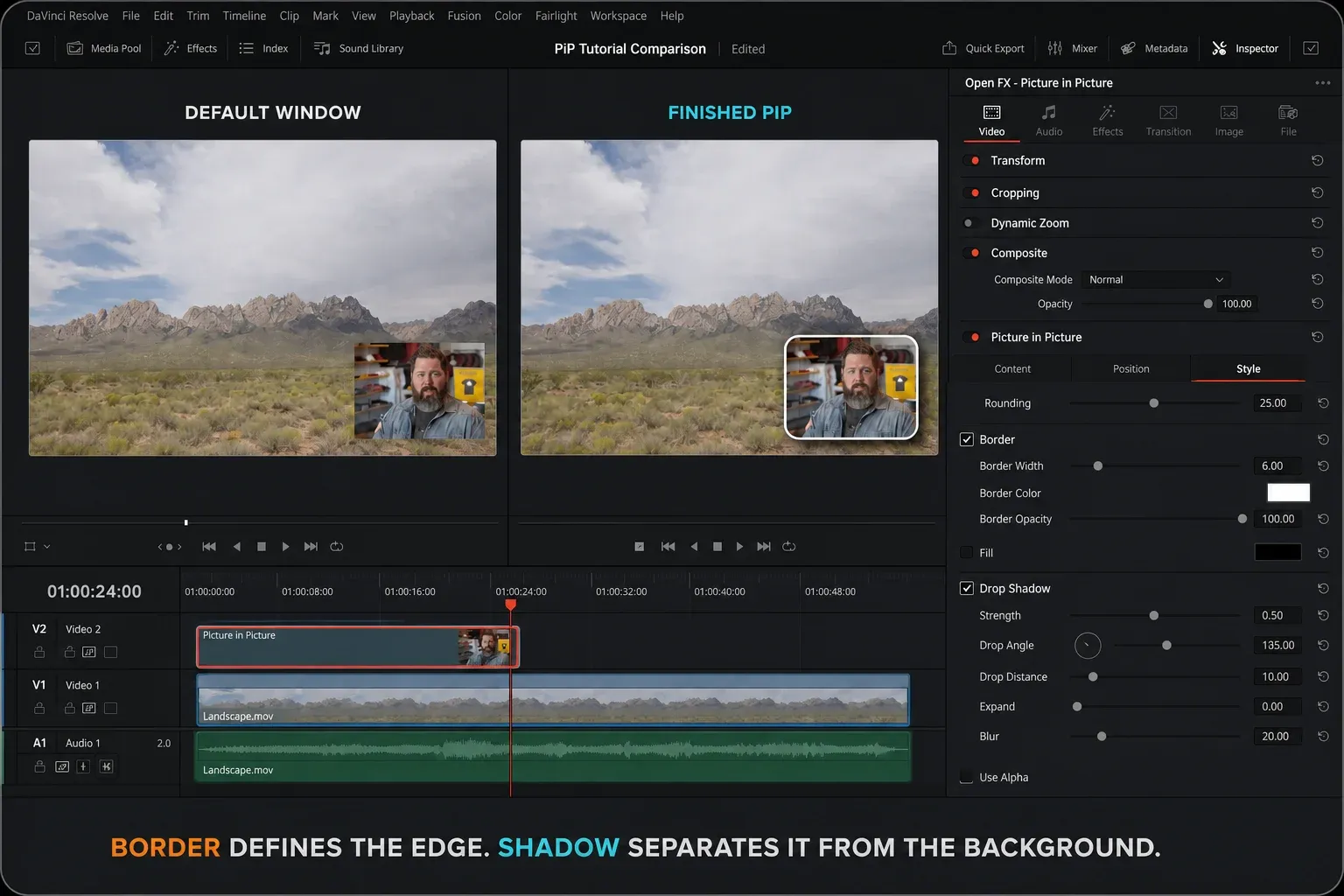Switch to Inspector Audio tab

pos(1048,121)
